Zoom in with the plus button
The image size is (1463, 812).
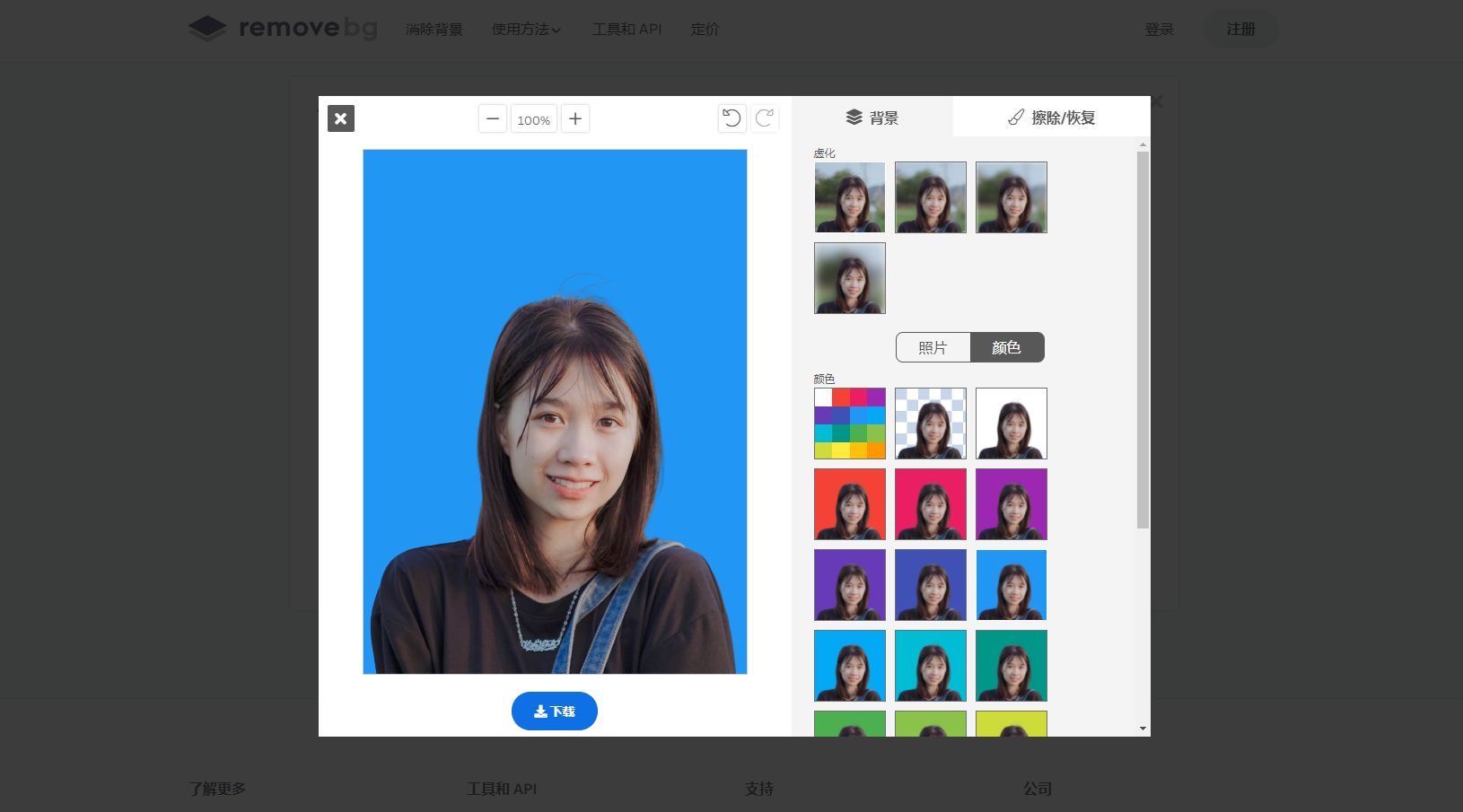575,118
